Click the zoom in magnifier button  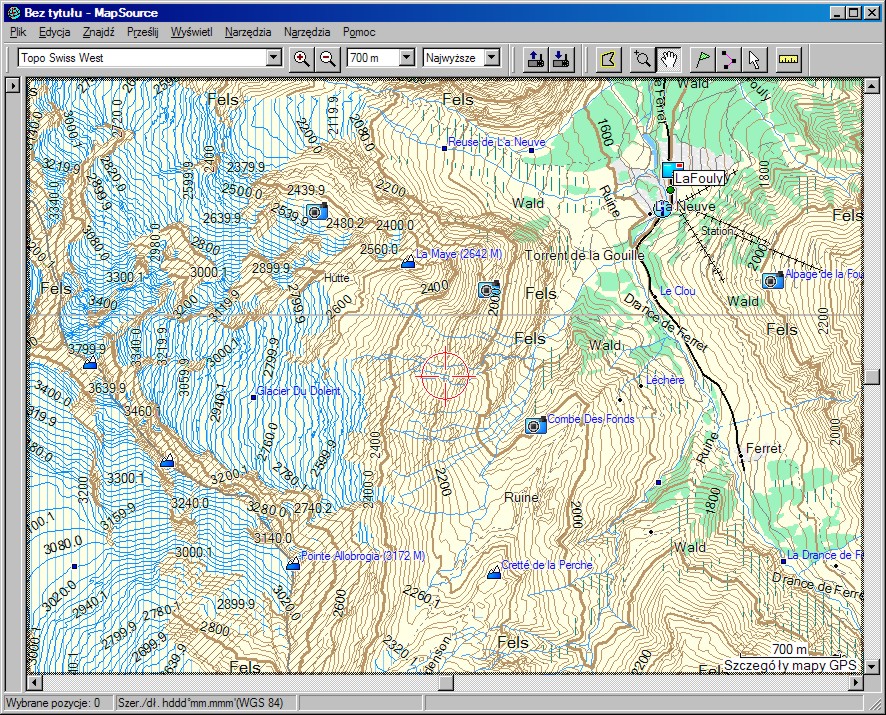click(x=301, y=58)
